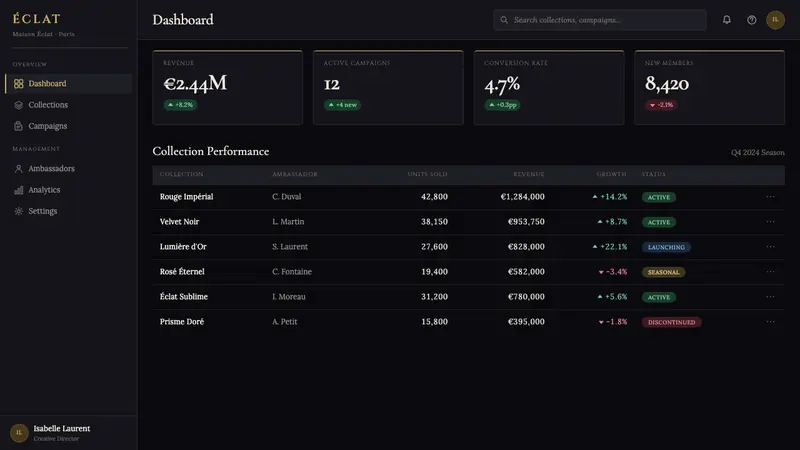
Task: Click the Dashboard grid icon
Action: click(x=18, y=84)
